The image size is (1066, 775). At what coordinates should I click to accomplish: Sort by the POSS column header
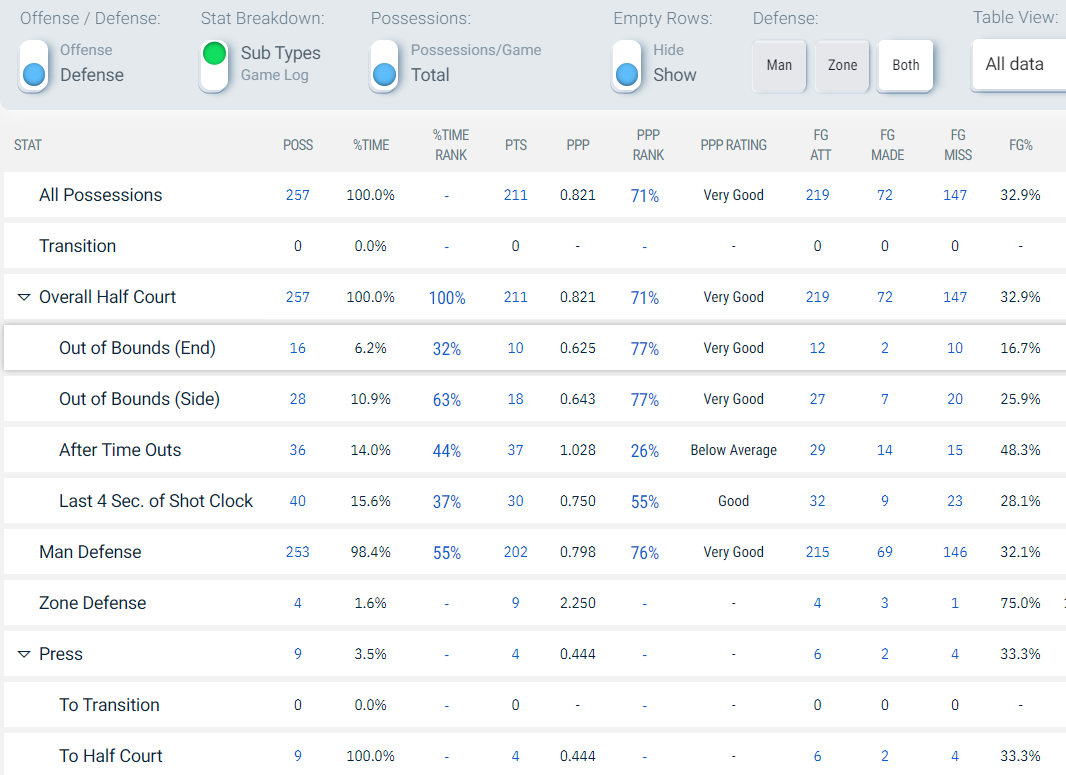pyautogui.click(x=298, y=145)
